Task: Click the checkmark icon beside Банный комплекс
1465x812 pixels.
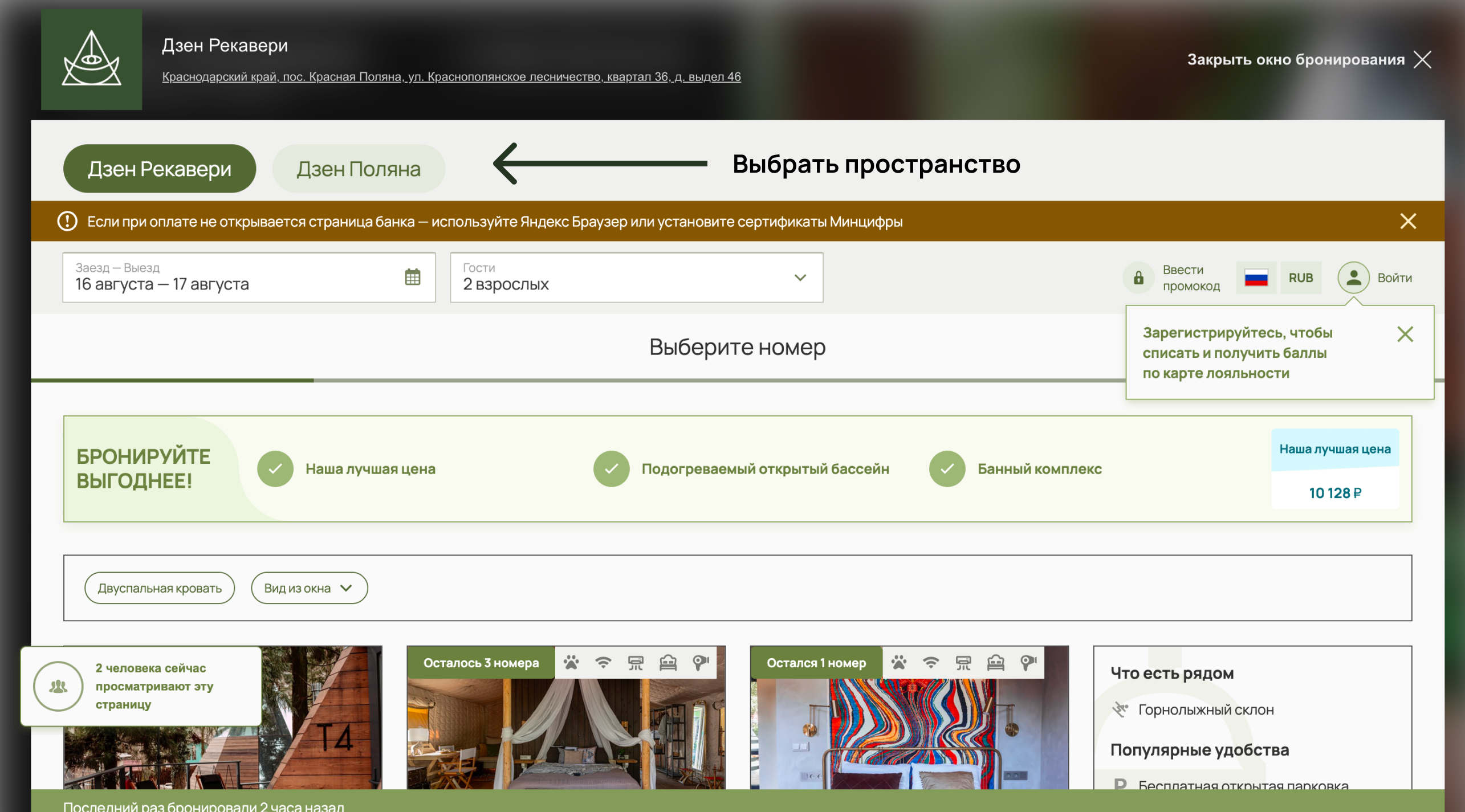Action: (947, 469)
